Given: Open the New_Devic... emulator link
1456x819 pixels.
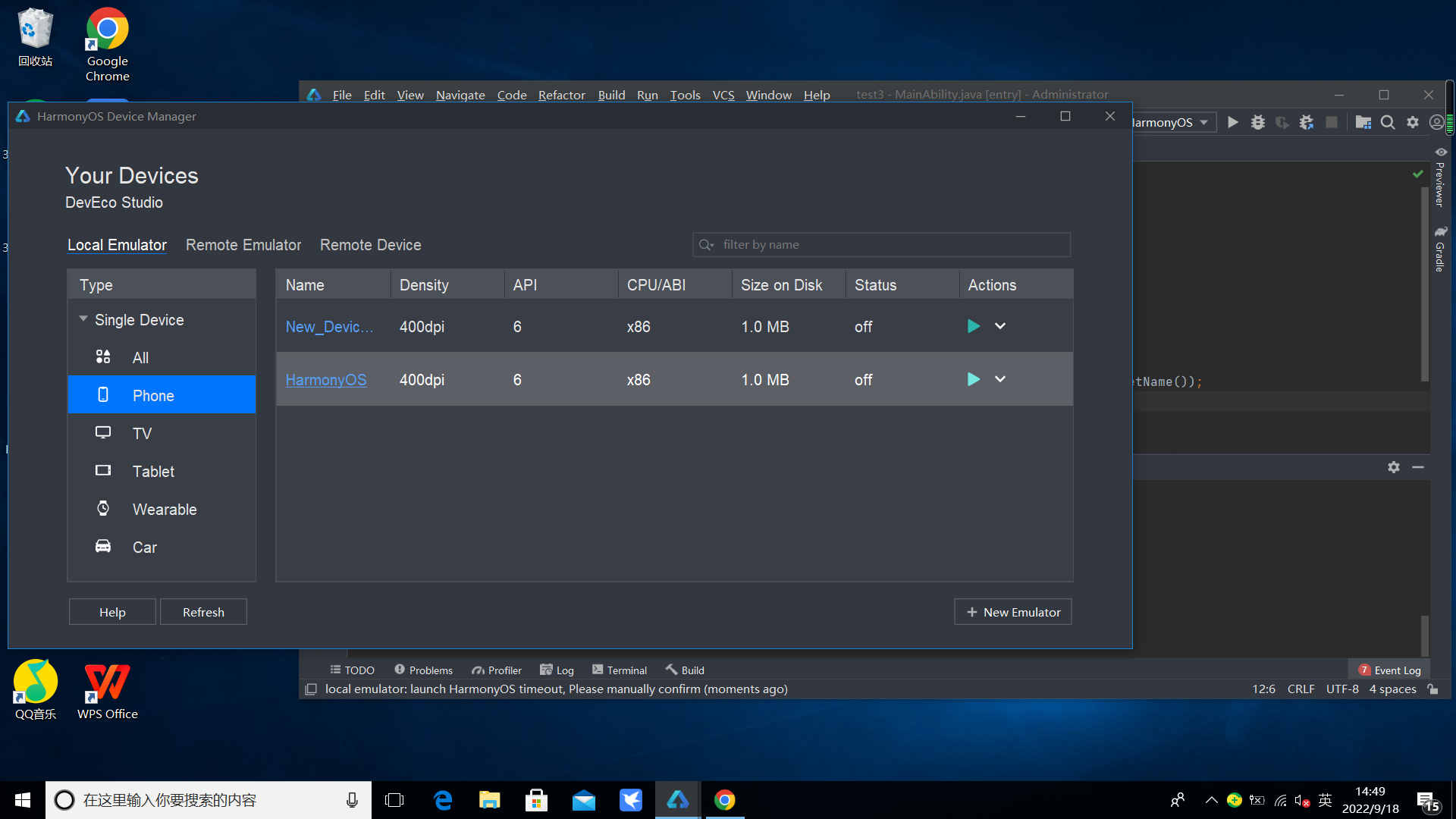Looking at the screenshot, I should pyautogui.click(x=329, y=327).
